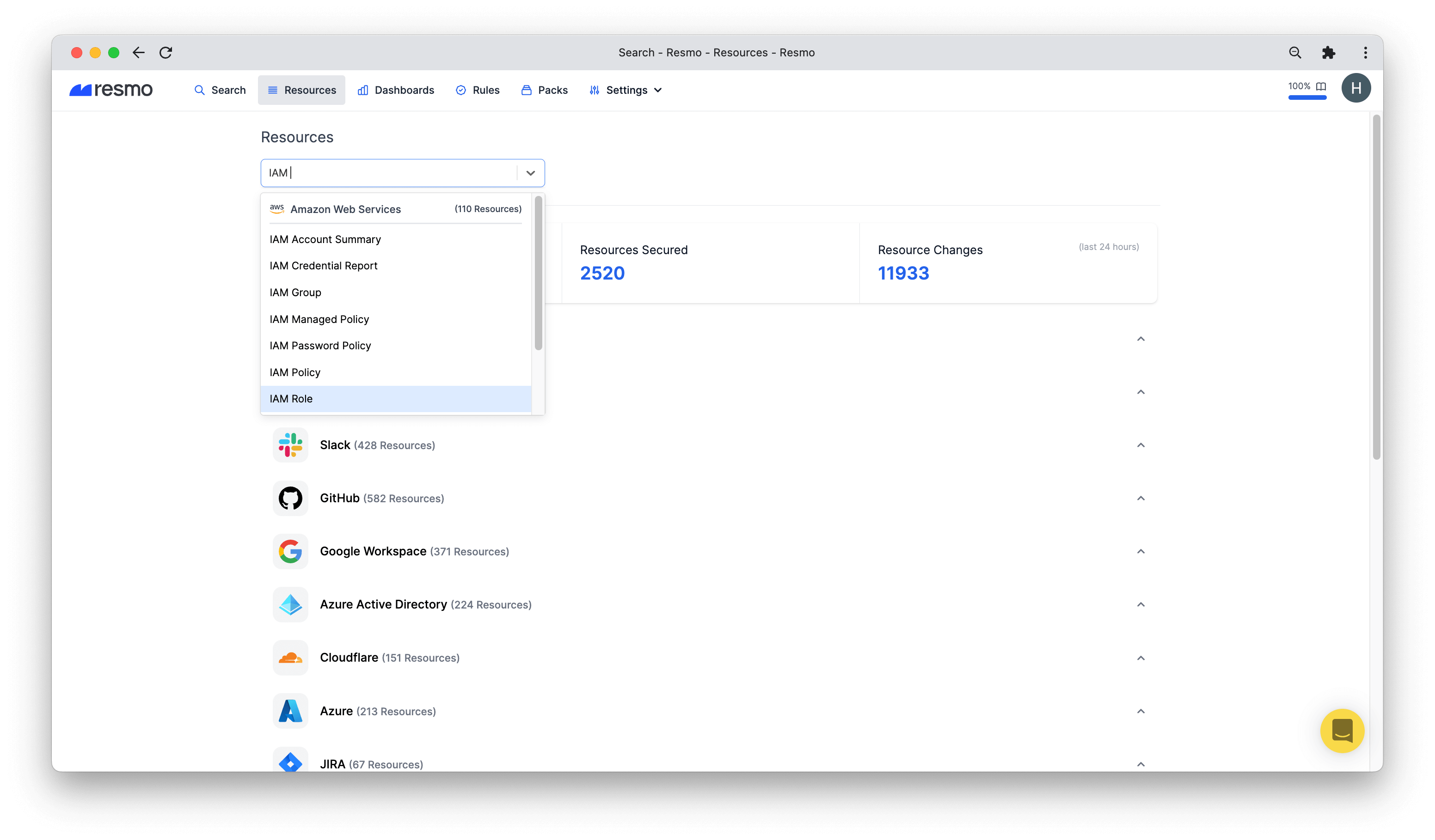Click the main page scrollbar
The image size is (1435, 840).
(1376, 287)
